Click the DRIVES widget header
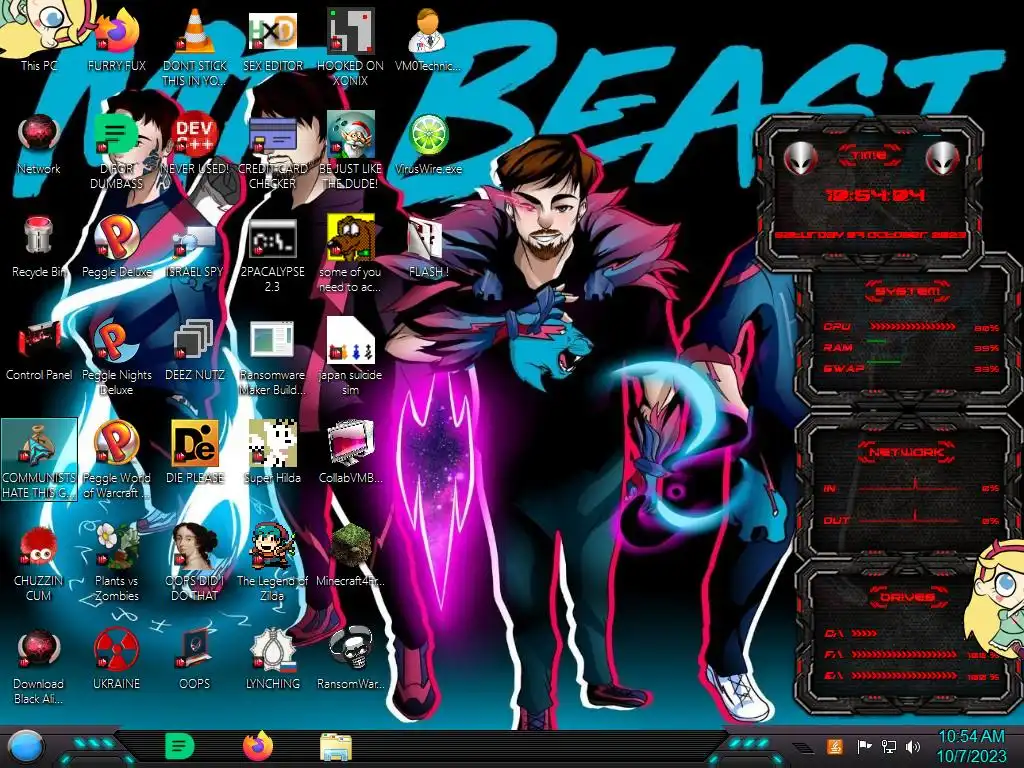1024x768 pixels. 907,597
